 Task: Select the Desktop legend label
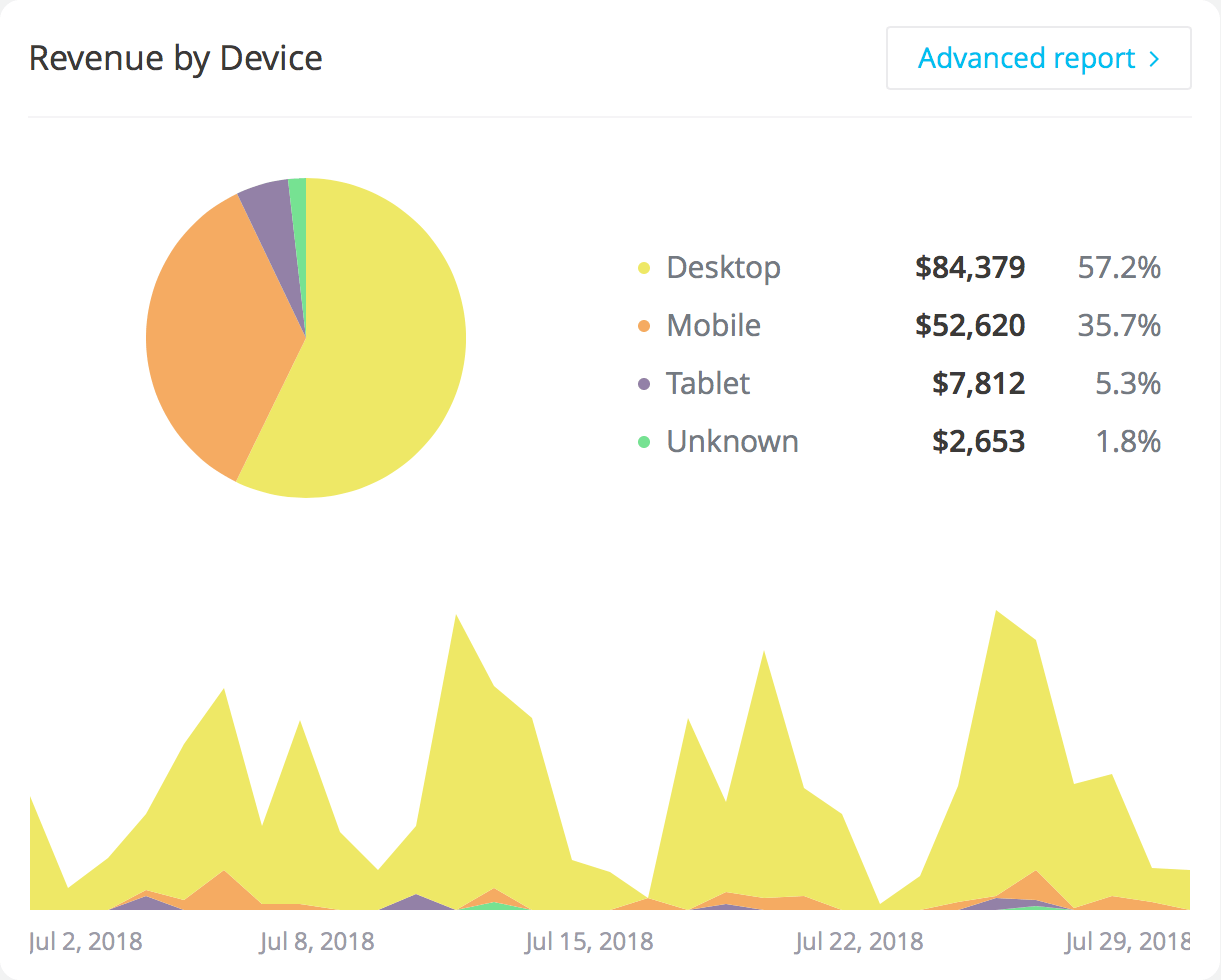724,268
